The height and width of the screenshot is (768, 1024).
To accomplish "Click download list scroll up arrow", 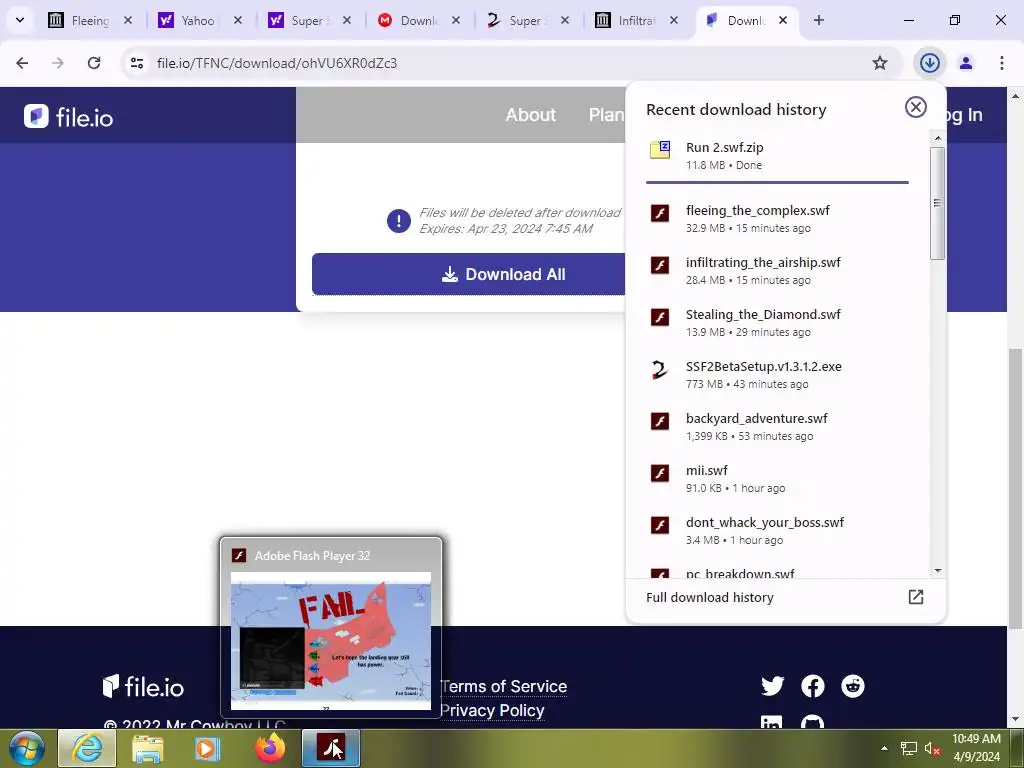I will click(x=938, y=138).
